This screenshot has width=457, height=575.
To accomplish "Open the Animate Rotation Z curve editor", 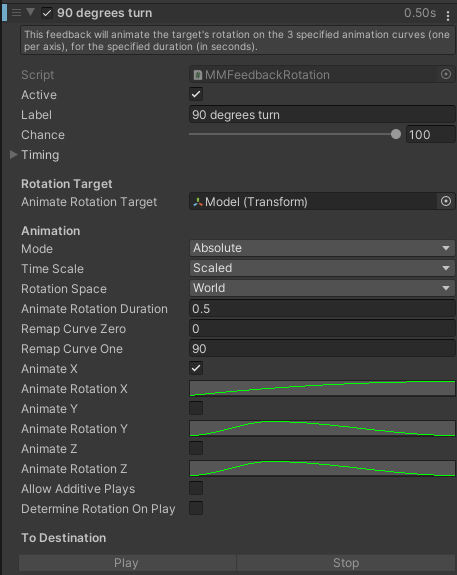I will tap(322, 468).
